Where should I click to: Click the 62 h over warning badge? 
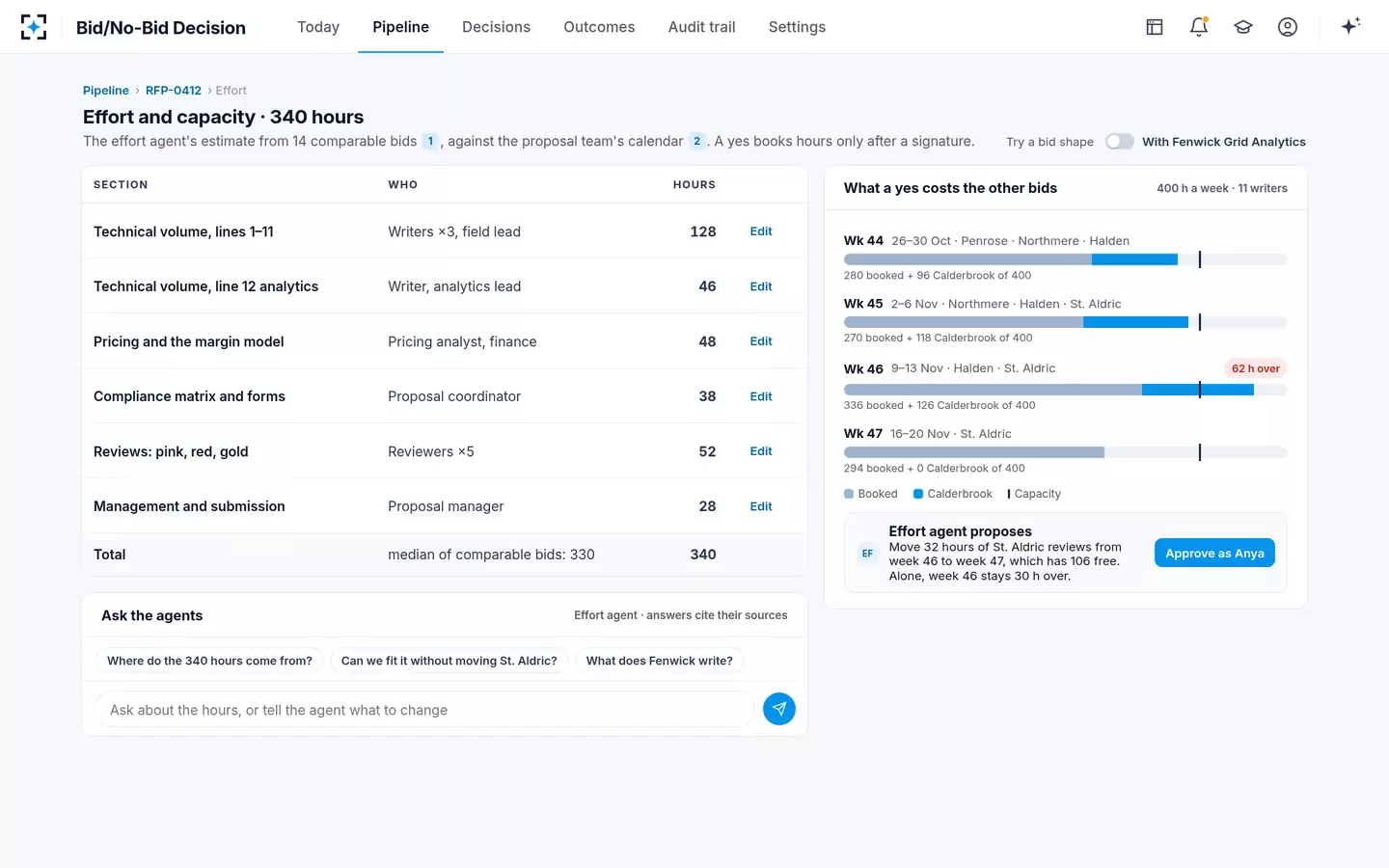point(1255,368)
